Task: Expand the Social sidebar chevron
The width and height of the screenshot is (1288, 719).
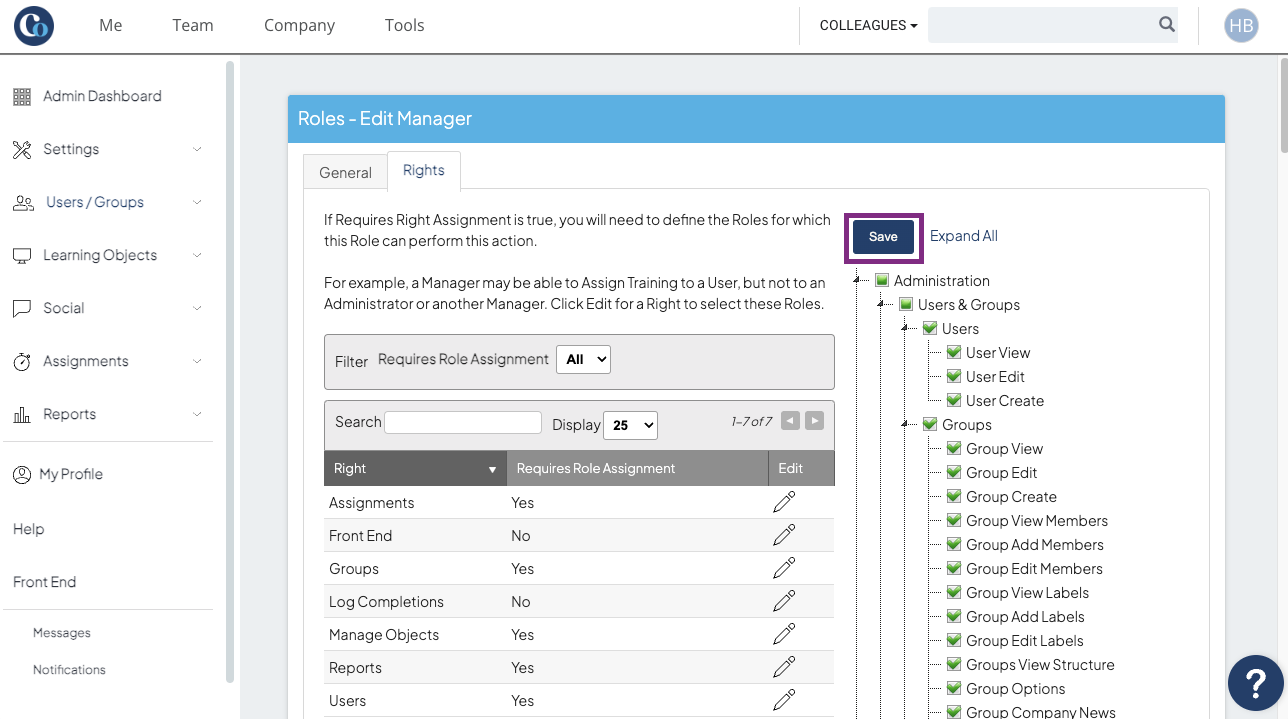Action: [x=197, y=308]
